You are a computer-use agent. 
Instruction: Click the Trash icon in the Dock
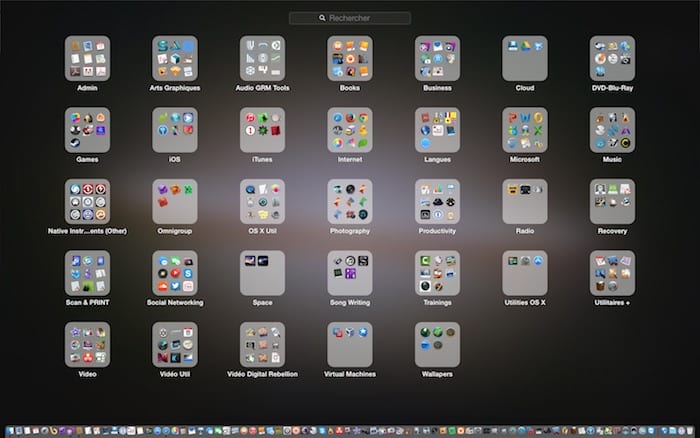[689, 431]
